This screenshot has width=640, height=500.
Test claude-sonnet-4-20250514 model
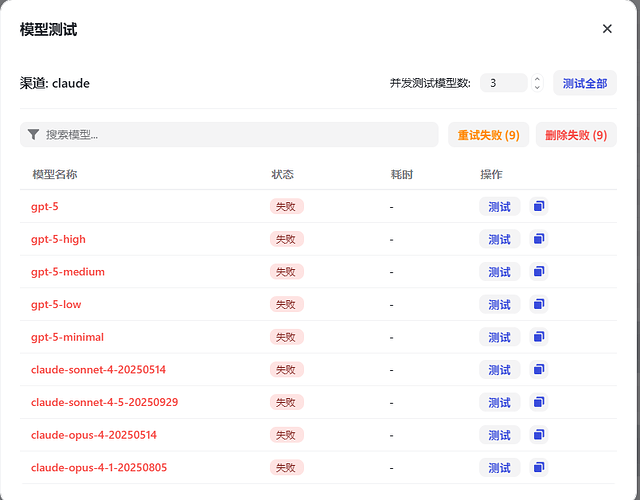click(500, 370)
